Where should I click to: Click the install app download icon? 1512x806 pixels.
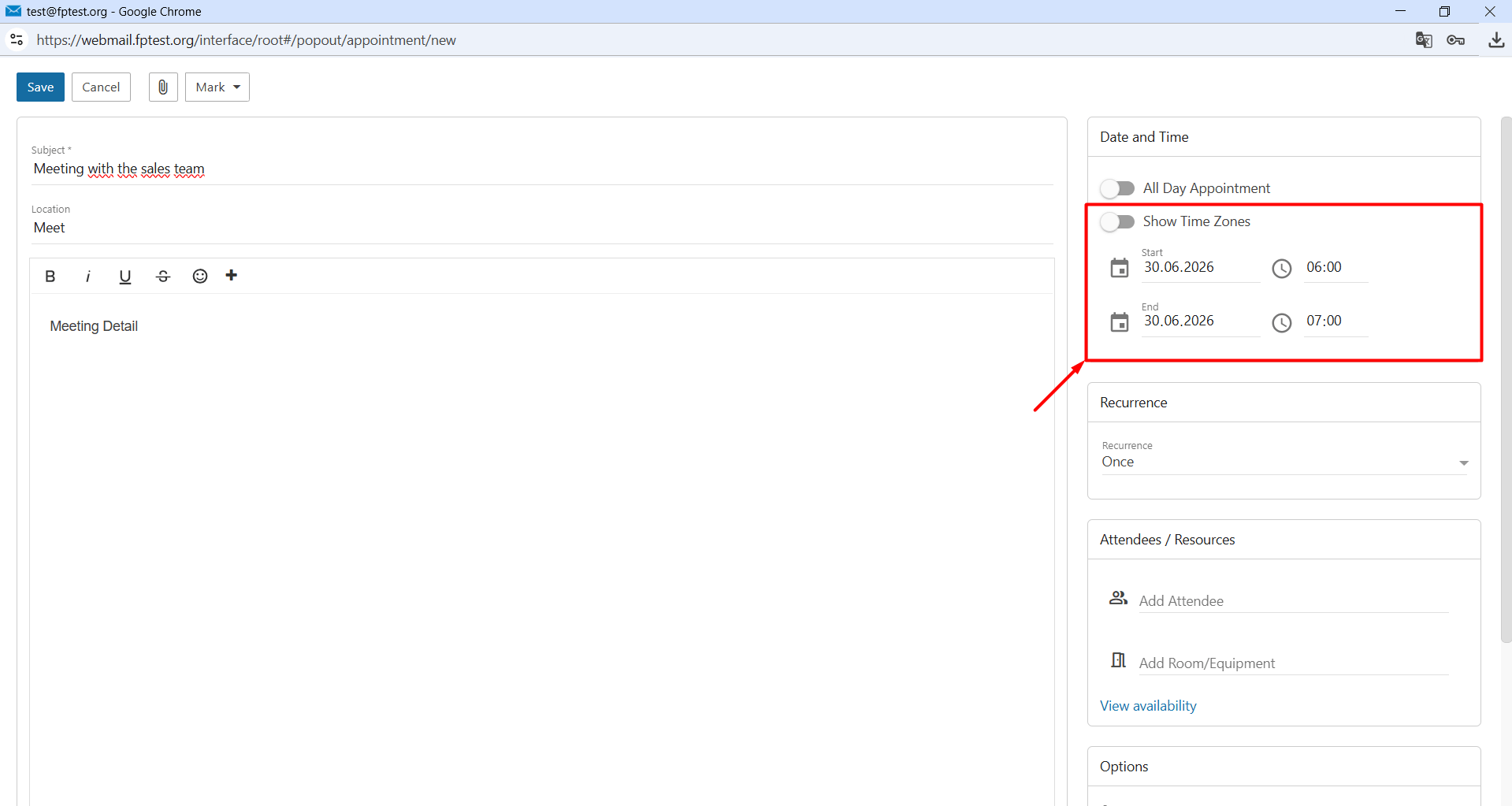[1496, 40]
